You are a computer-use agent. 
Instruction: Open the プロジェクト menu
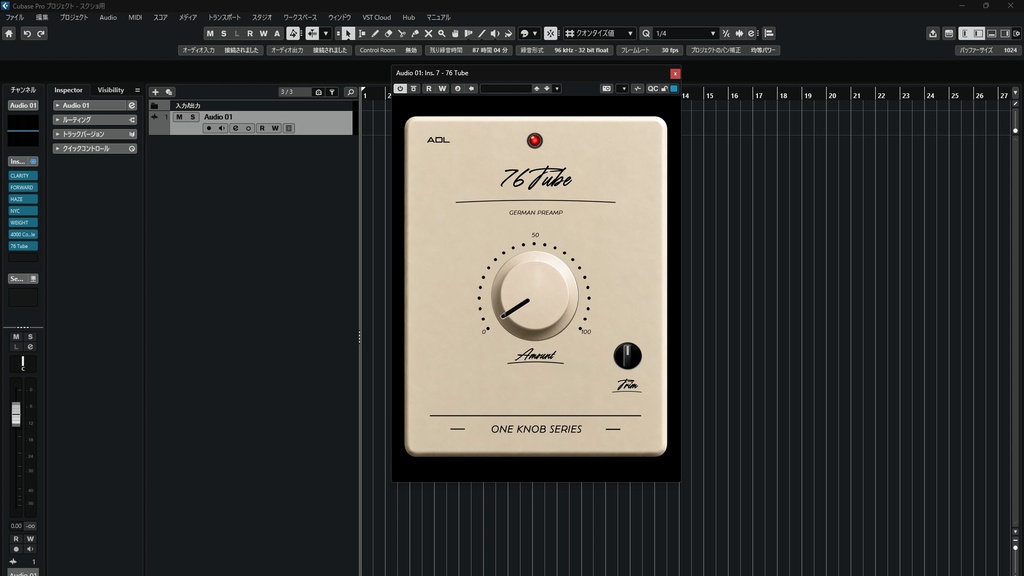(x=74, y=18)
